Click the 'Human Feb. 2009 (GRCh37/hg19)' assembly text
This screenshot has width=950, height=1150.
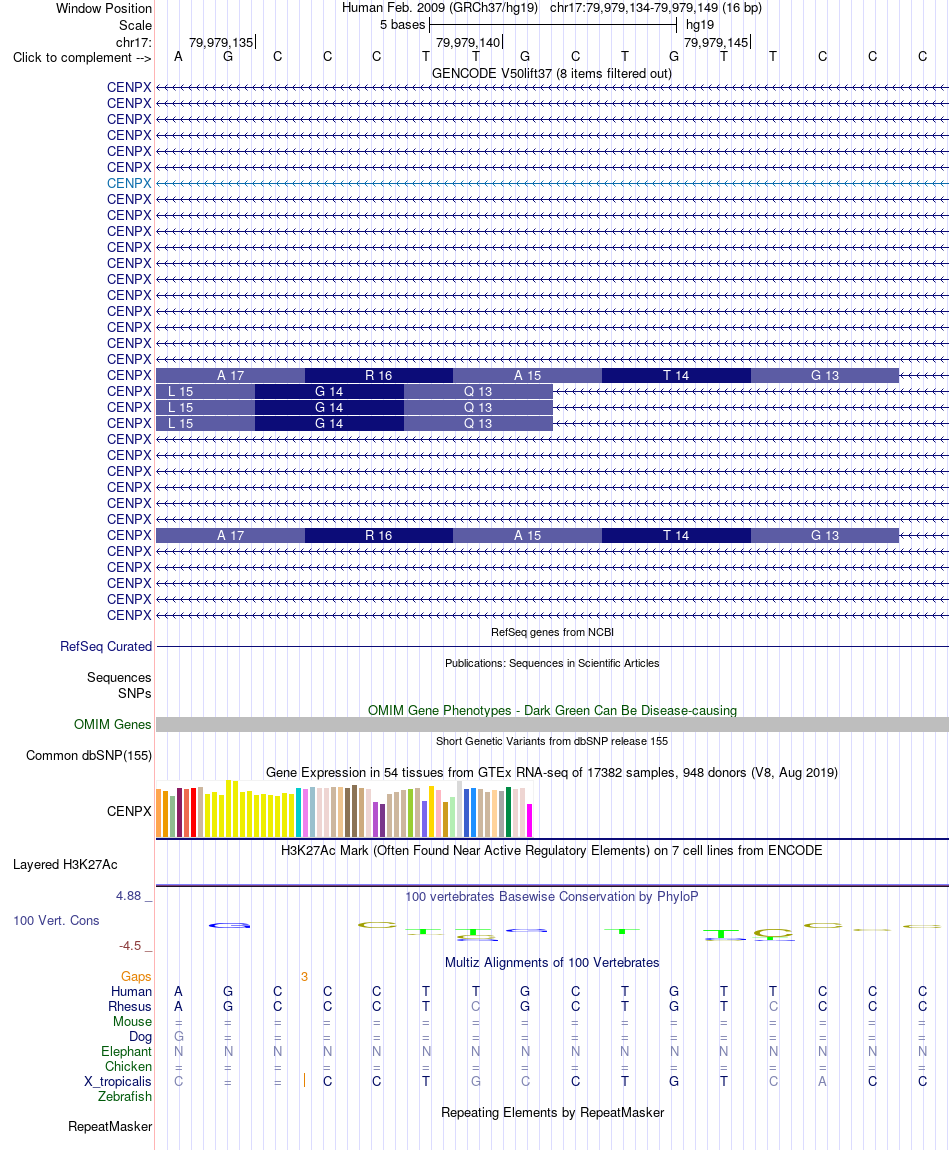pyautogui.click(x=440, y=7)
